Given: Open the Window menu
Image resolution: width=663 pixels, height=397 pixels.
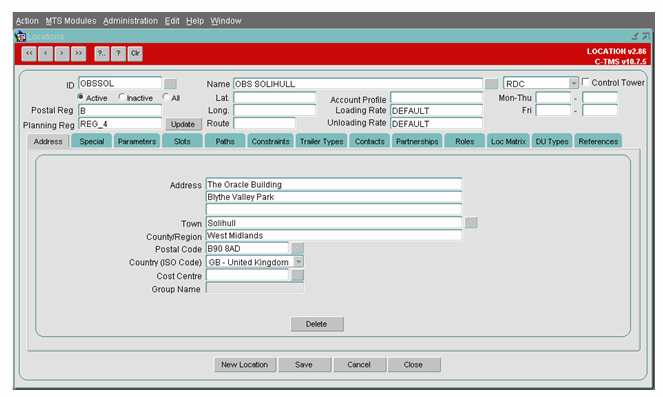Looking at the screenshot, I should click(226, 21).
